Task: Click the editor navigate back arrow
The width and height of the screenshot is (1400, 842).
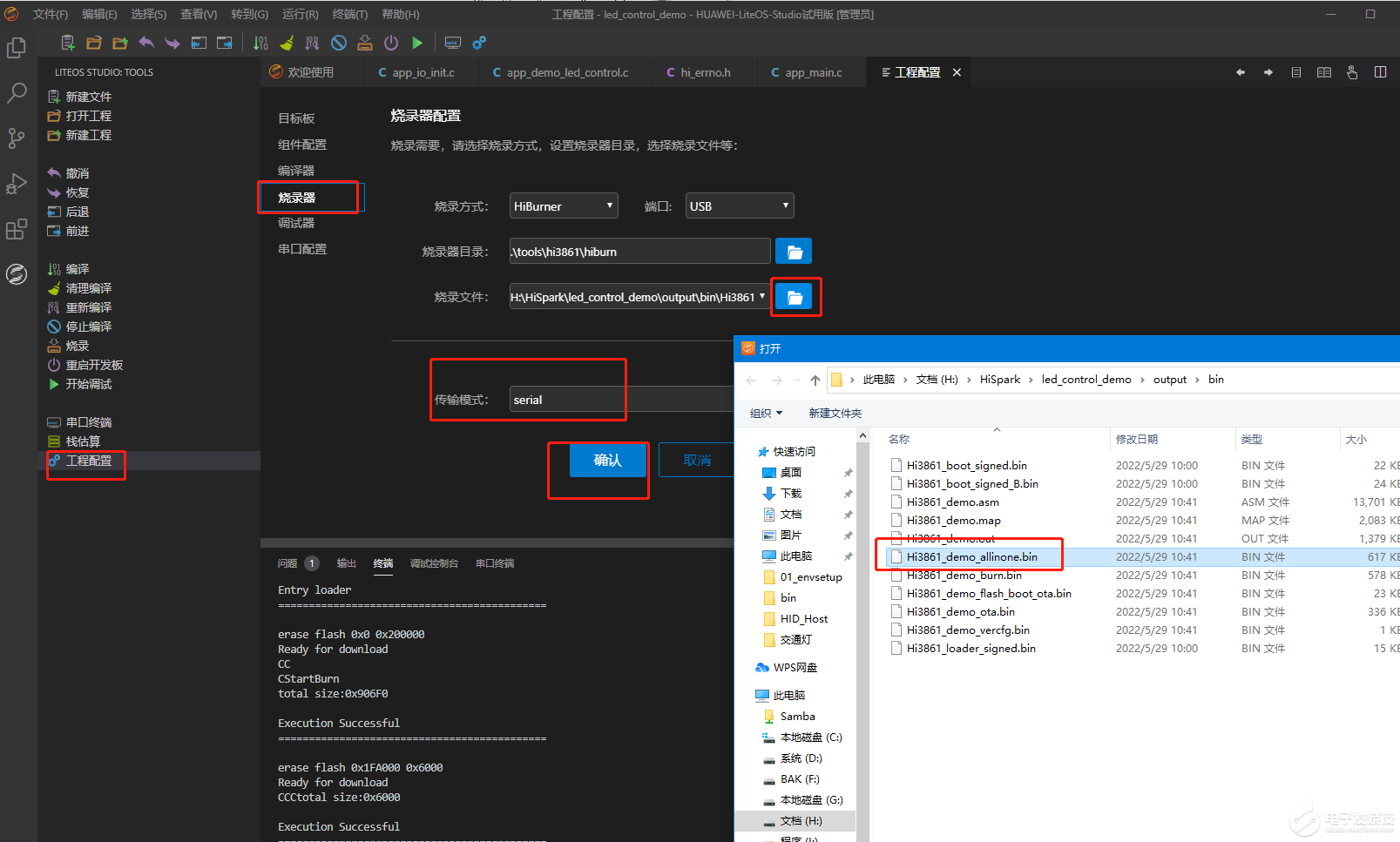Action: pyautogui.click(x=1241, y=72)
